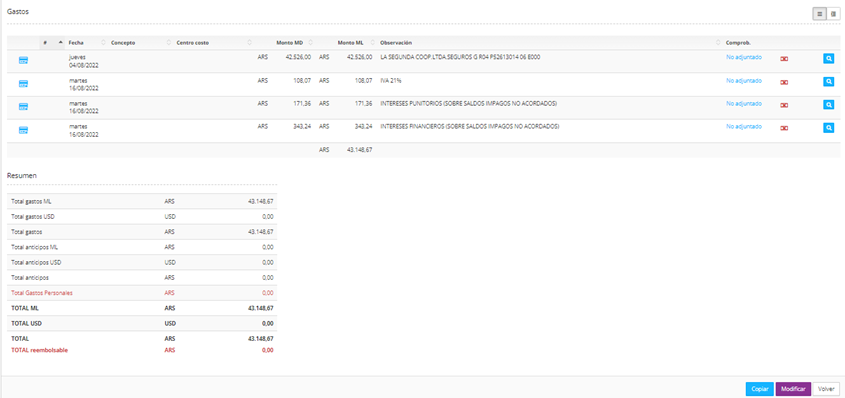Sort table by Fecha column arrows
Image resolution: width=845 pixels, height=398 pixels.
click(x=103, y=43)
